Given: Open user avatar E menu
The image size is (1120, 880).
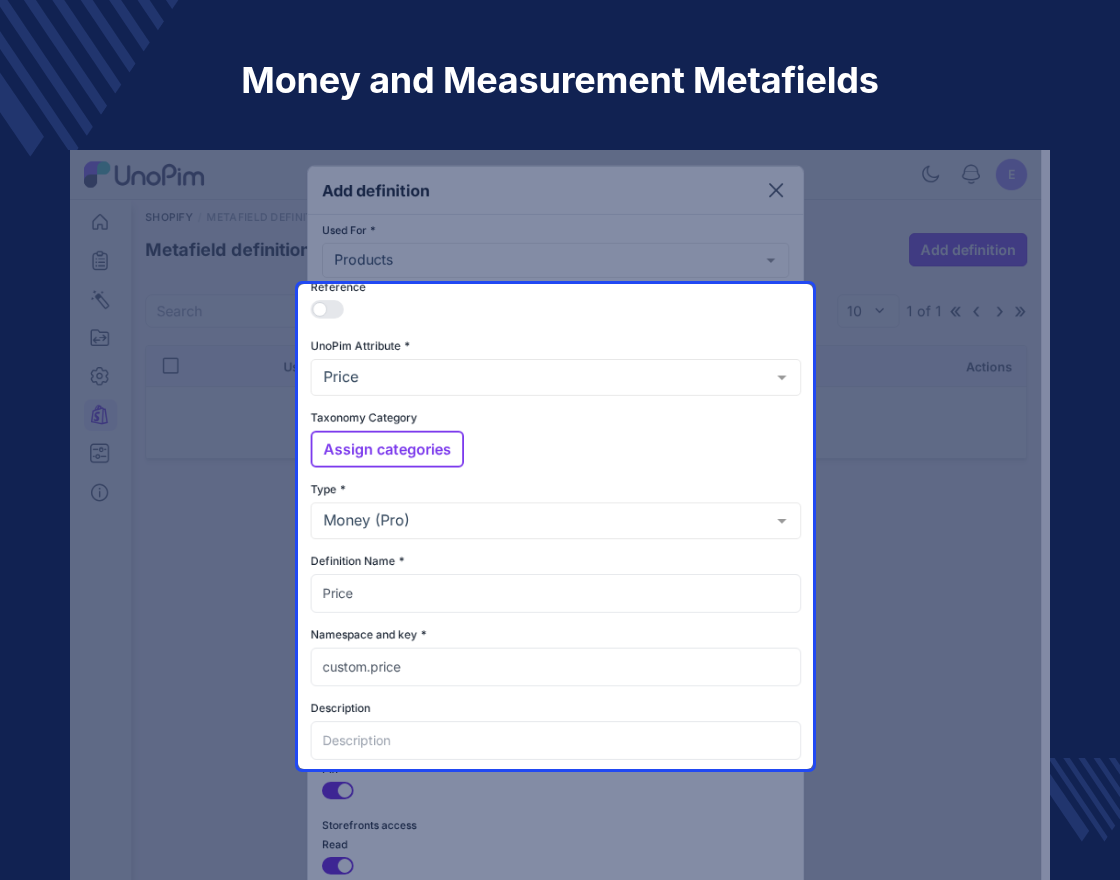Looking at the screenshot, I should (1011, 174).
